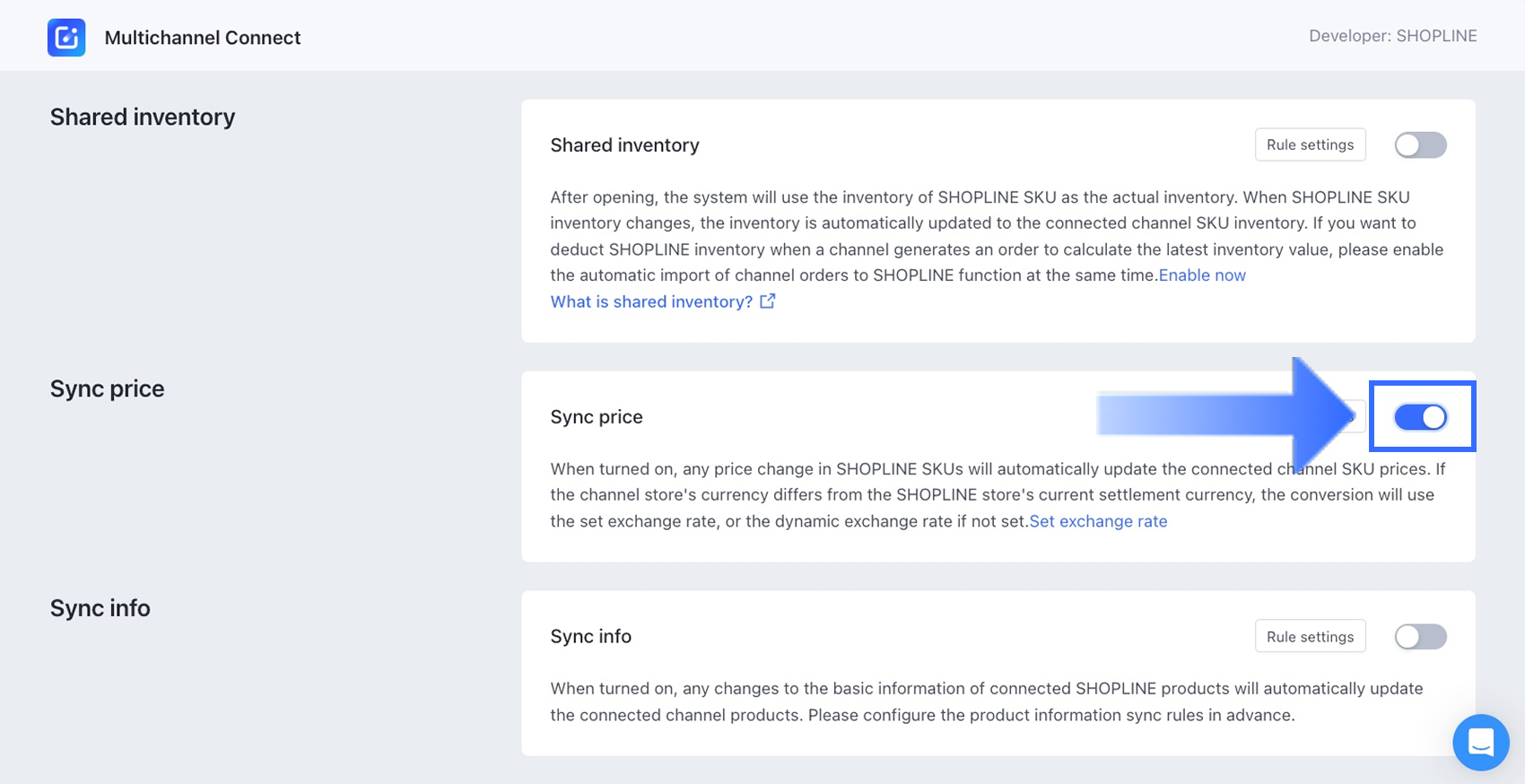Click the Sync info card title
The image size is (1525, 784).
point(591,637)
